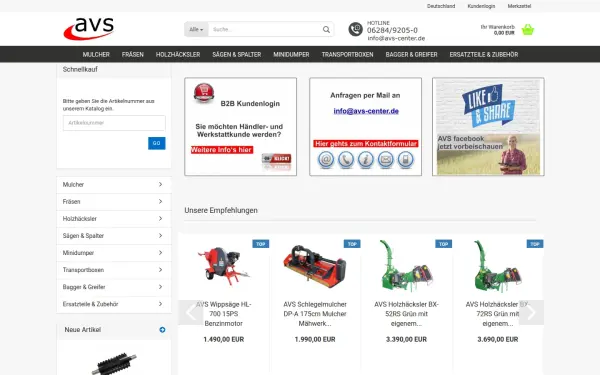Open AVS Wippsäge HL-700 15PS Benzinmotor title
The image size is (600, 375).
pyautogui.click(x=223, y=314)
